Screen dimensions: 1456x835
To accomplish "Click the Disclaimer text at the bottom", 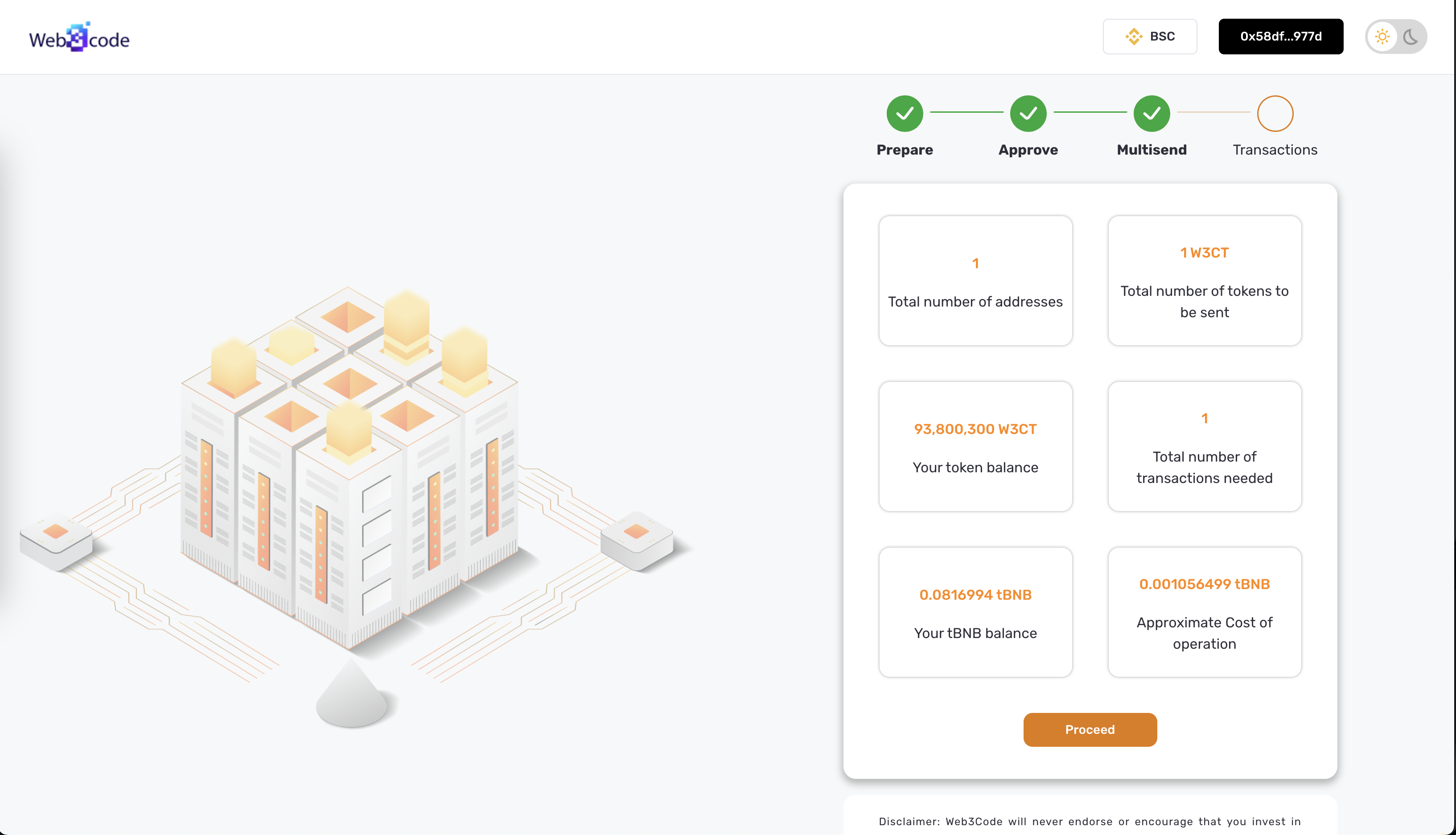I will click(1090, 821).
